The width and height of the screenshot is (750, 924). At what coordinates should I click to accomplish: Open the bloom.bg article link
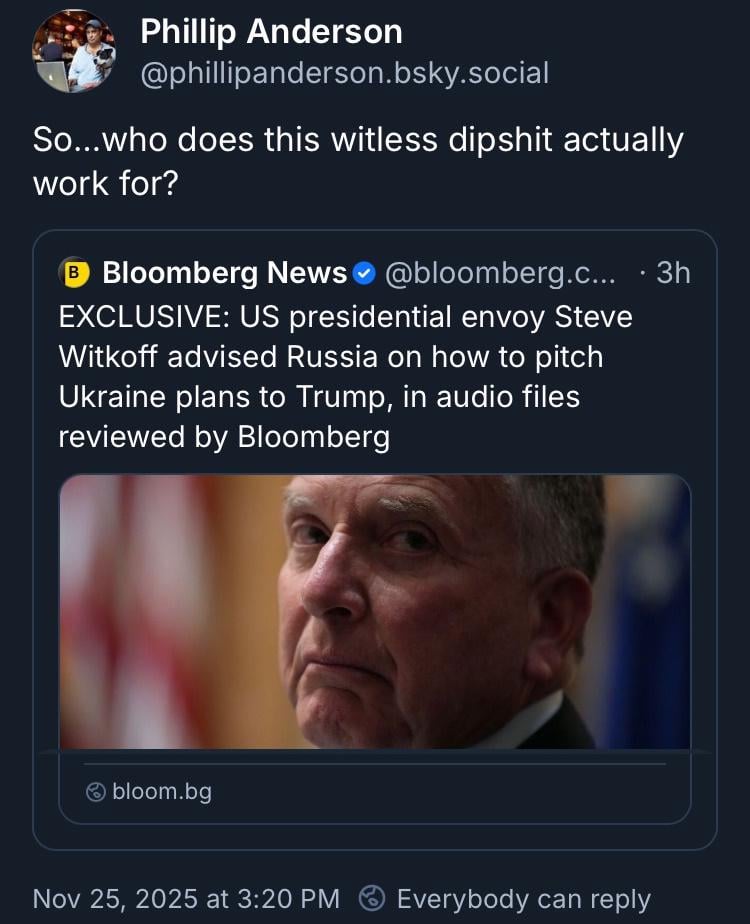click(162, 792)
